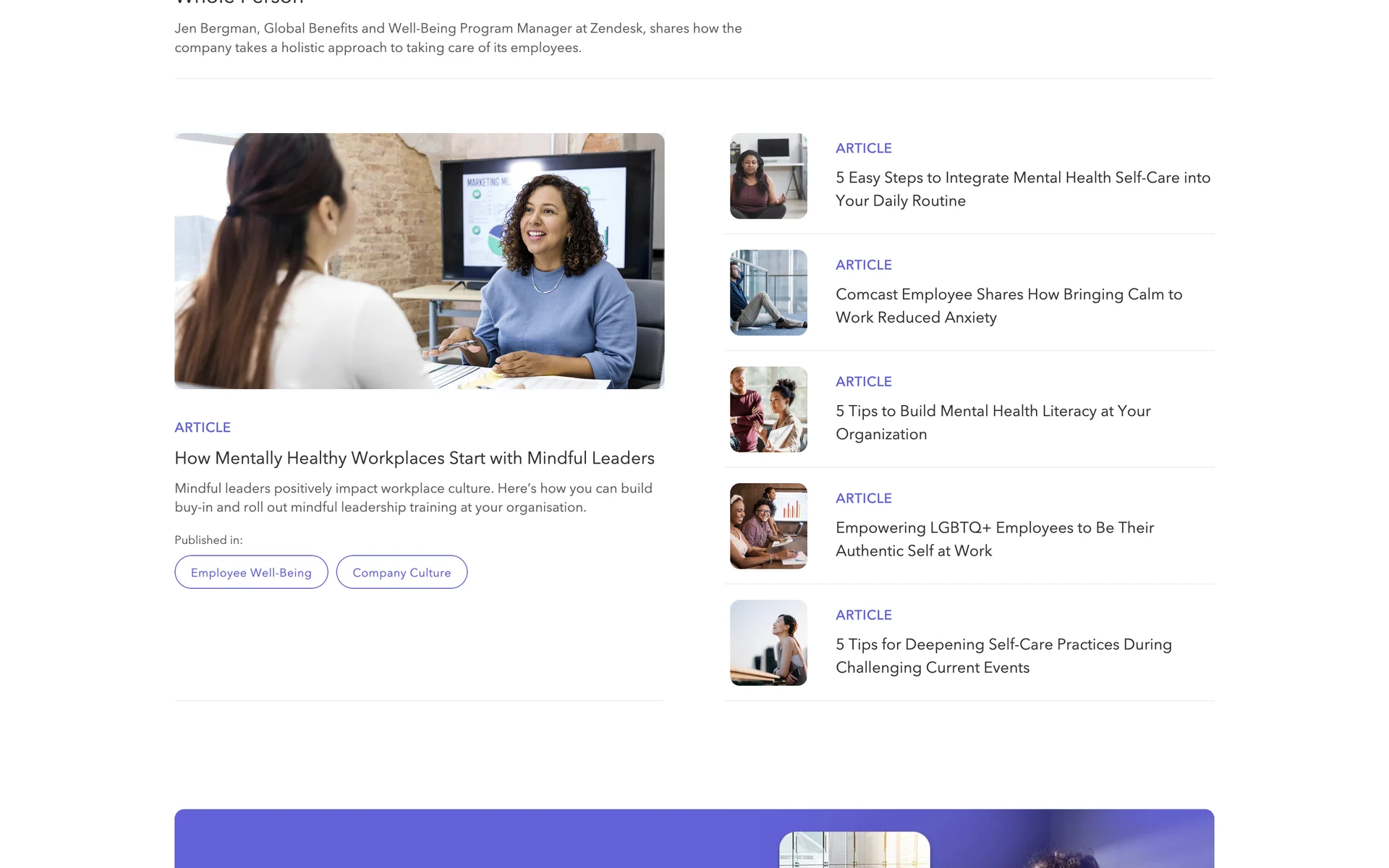This screenshot has height=868, width=1389.
Task: Click ARTICLE label above Comcast Employee story
Action: point(863,265)
